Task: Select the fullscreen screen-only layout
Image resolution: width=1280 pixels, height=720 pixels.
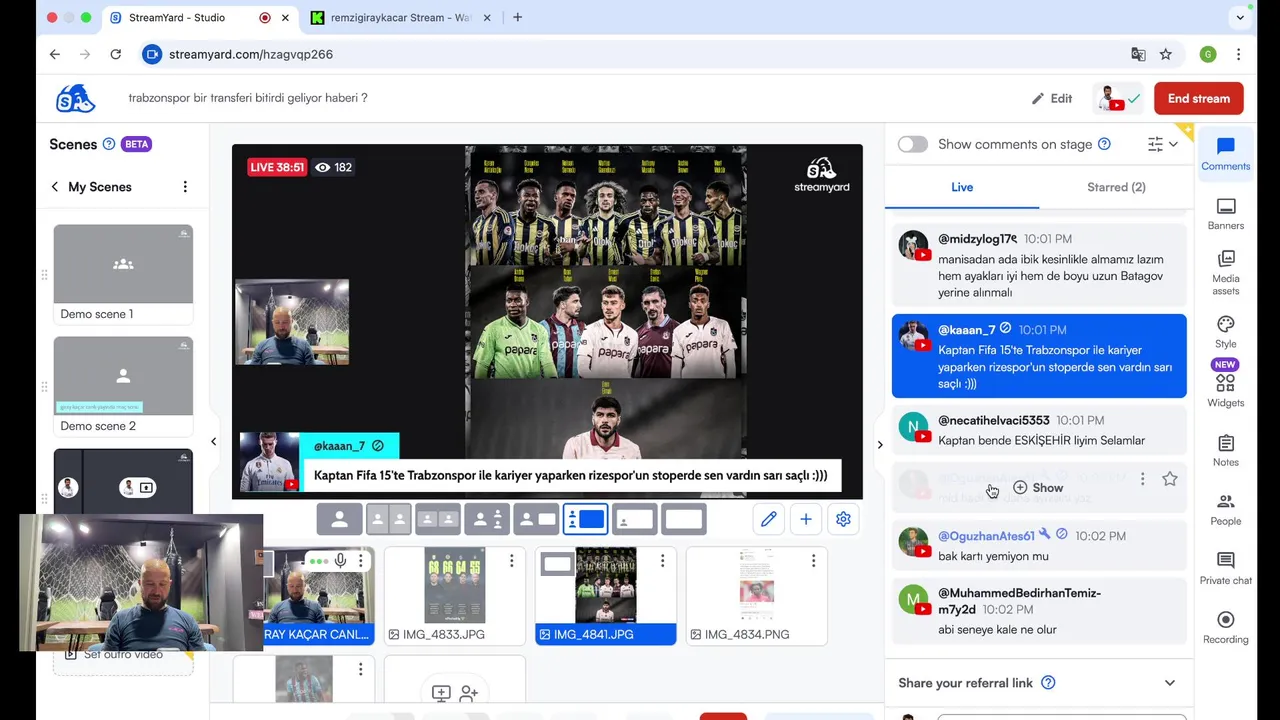Action: [x=683, y=519]
